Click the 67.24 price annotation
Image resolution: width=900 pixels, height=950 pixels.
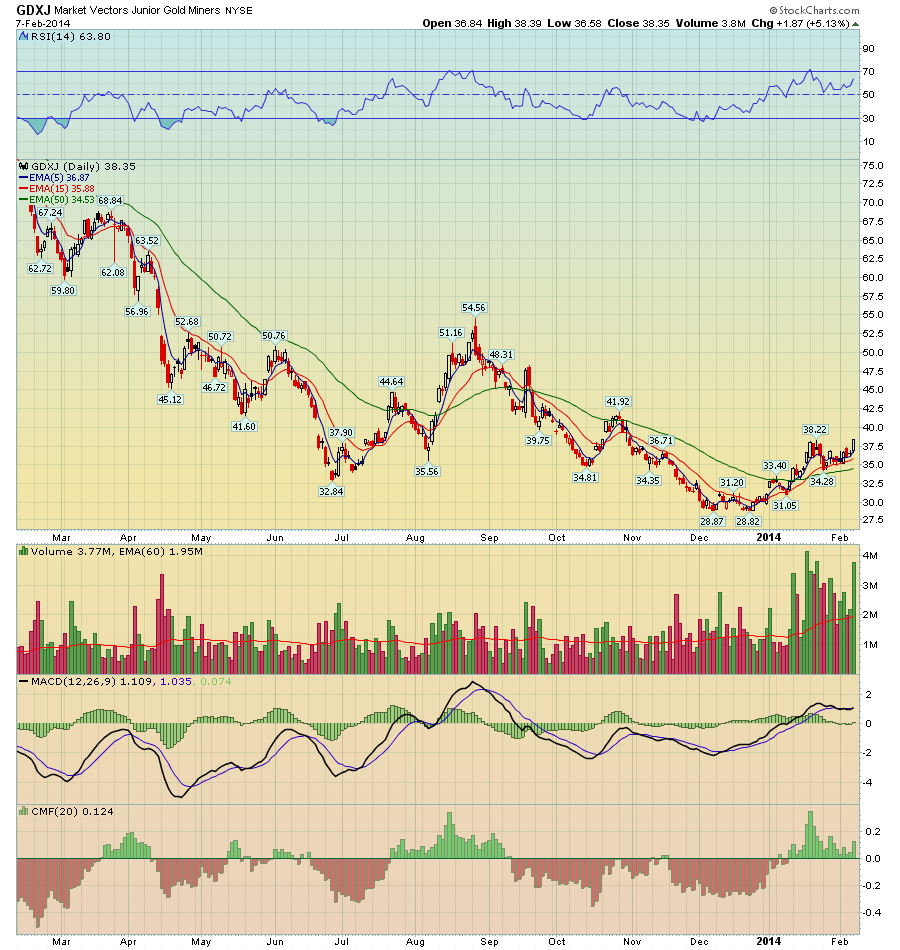pyautogui.click(x=50, y=213)
